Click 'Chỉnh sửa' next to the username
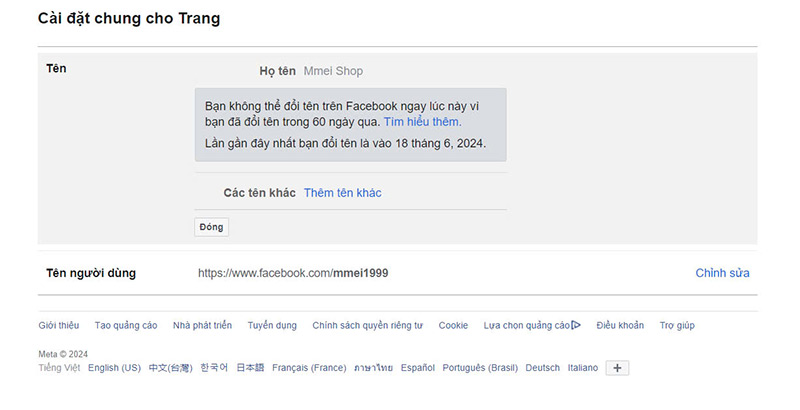Screen dimensions: 800x410 click(x=722, y=273)
